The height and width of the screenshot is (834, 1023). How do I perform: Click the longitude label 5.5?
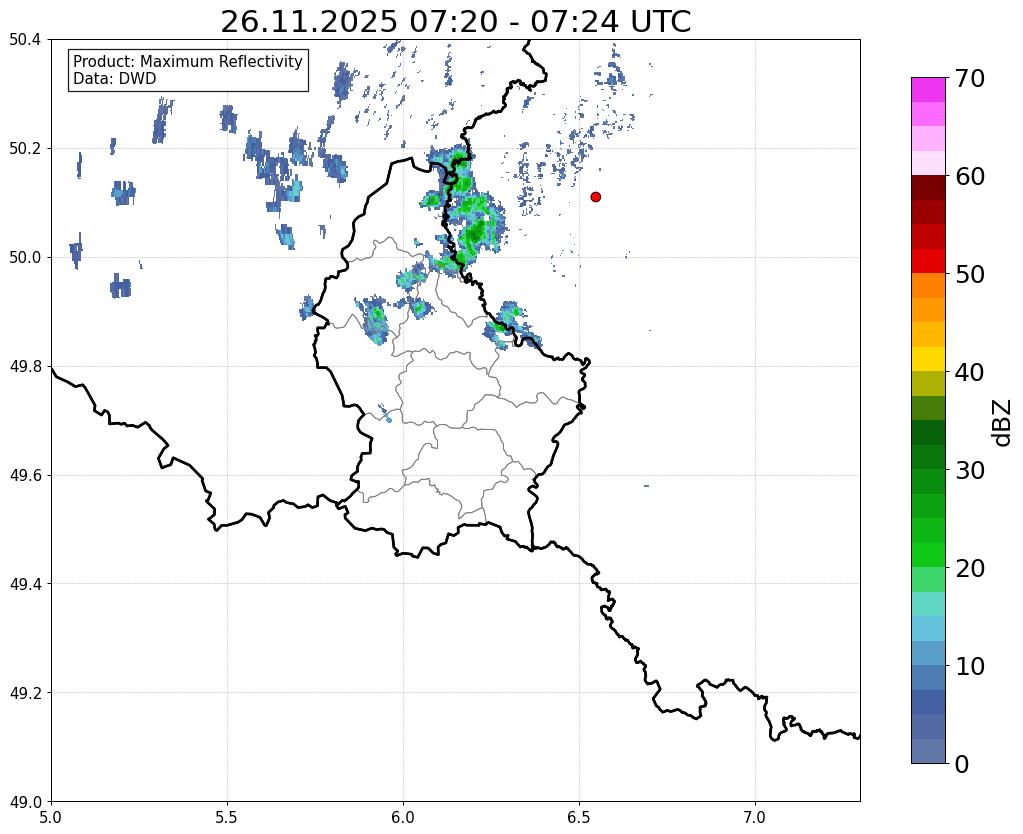(x=227, y=818)
